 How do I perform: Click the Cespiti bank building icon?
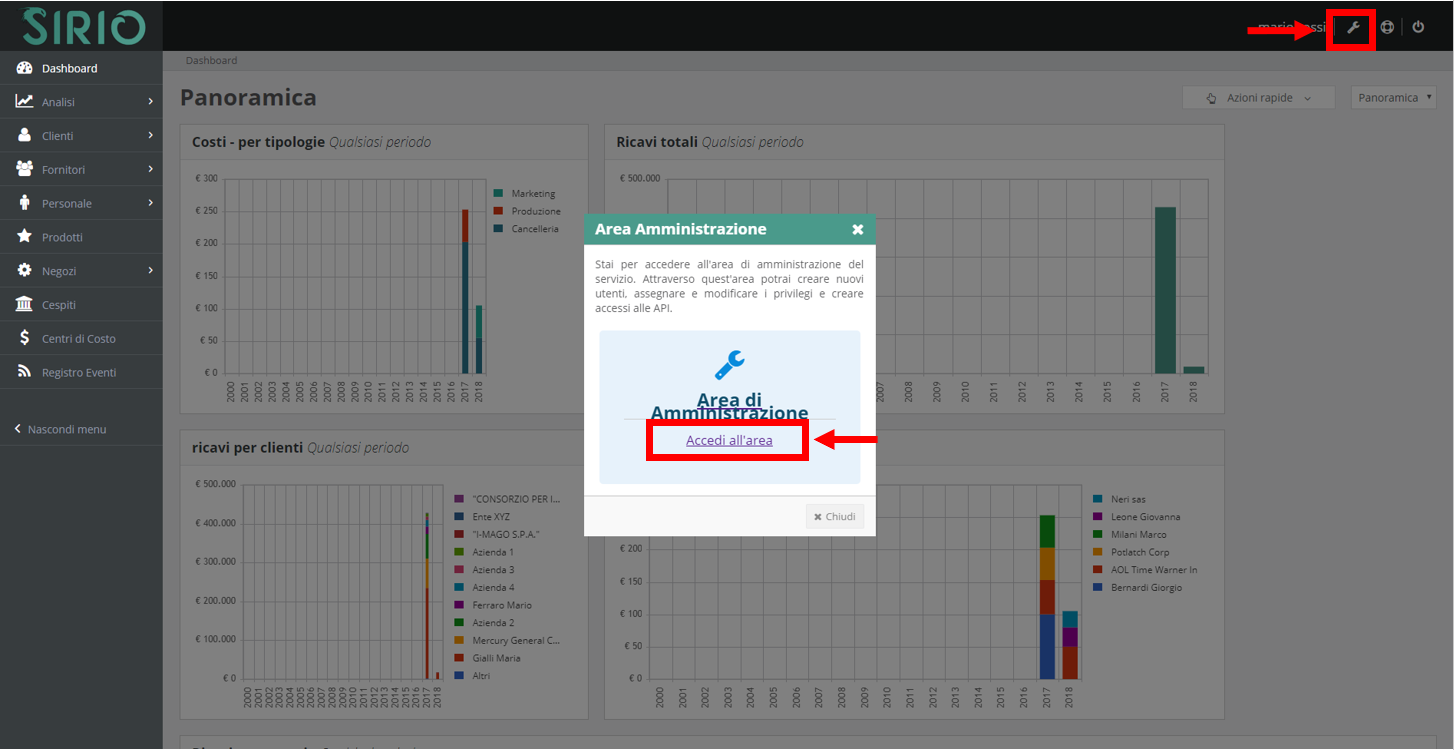click(x=25, y=304)
